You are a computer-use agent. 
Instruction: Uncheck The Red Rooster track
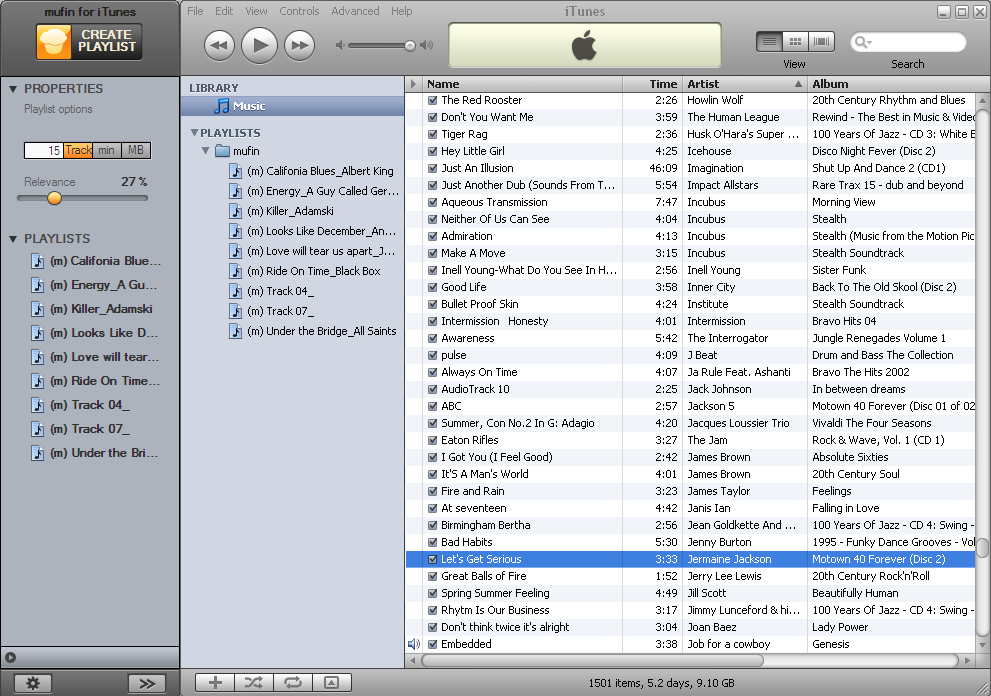(433, 100)
